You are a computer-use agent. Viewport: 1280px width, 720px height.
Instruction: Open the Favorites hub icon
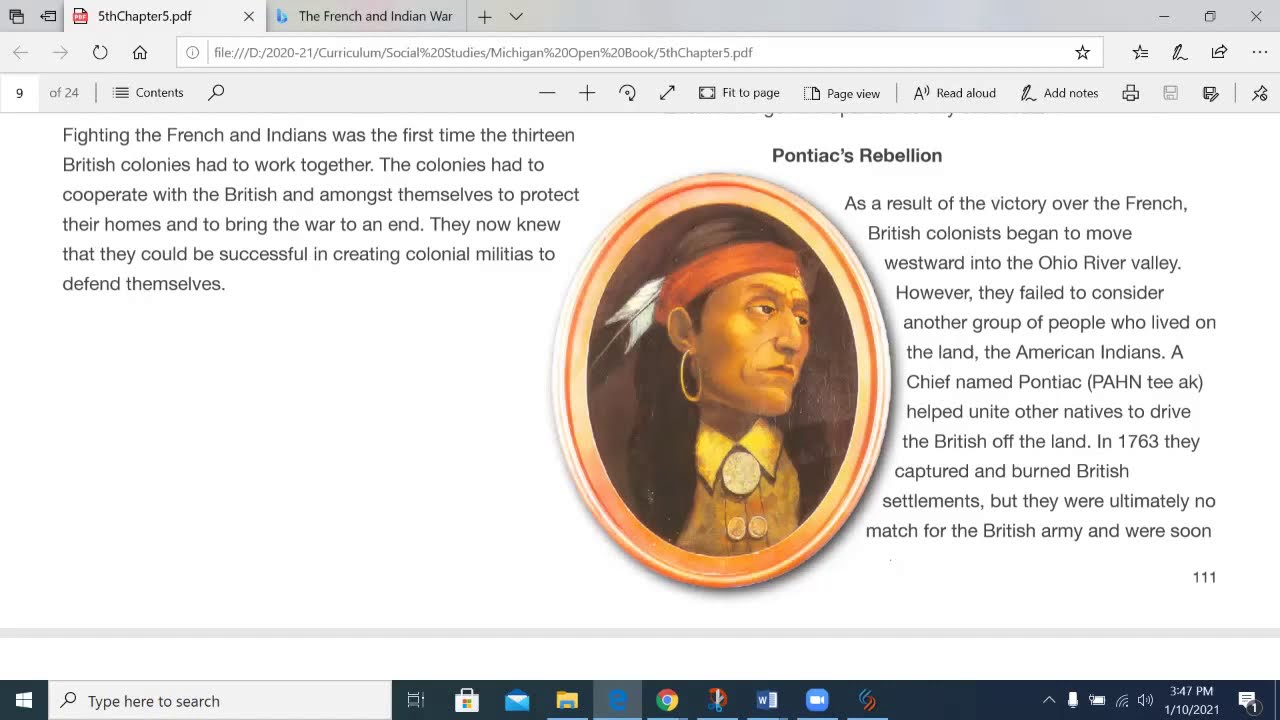coord(1141,52)
